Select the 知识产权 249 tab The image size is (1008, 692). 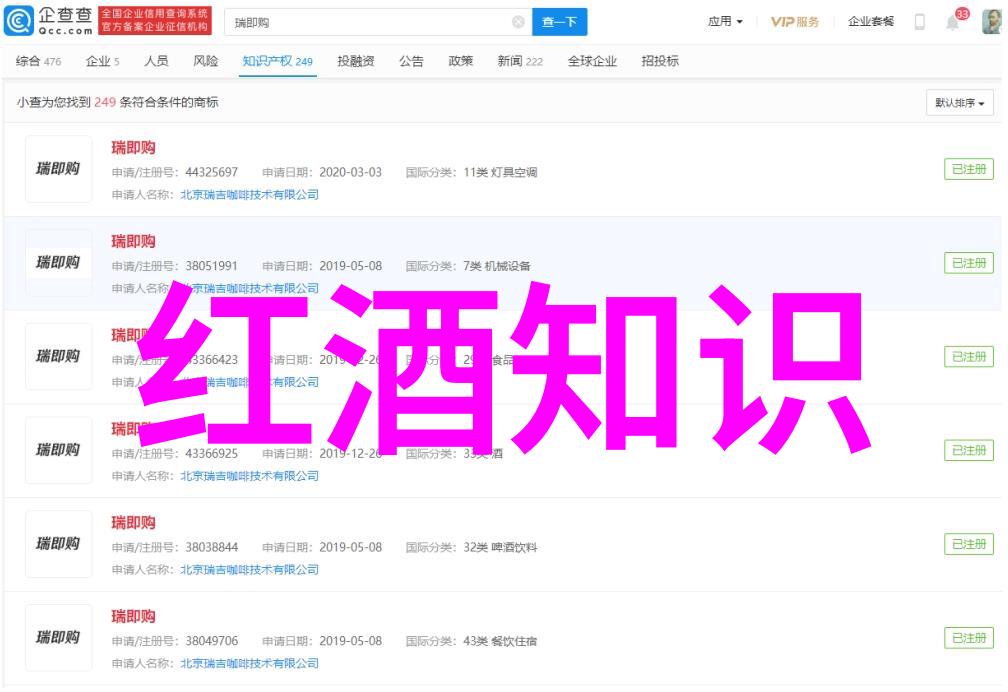[x=278, y=62]
